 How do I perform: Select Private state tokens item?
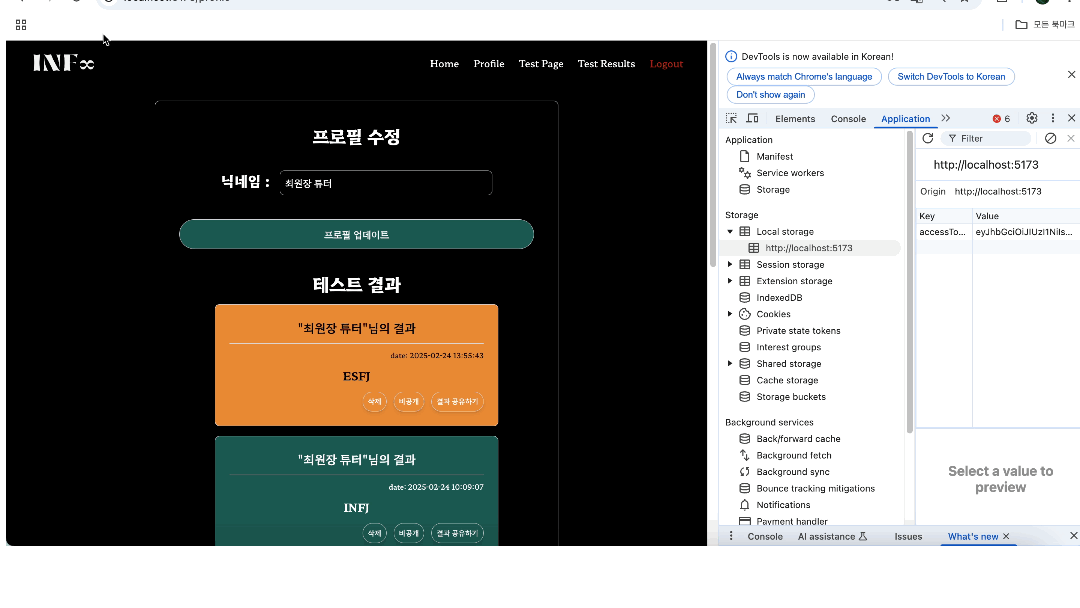798,331
